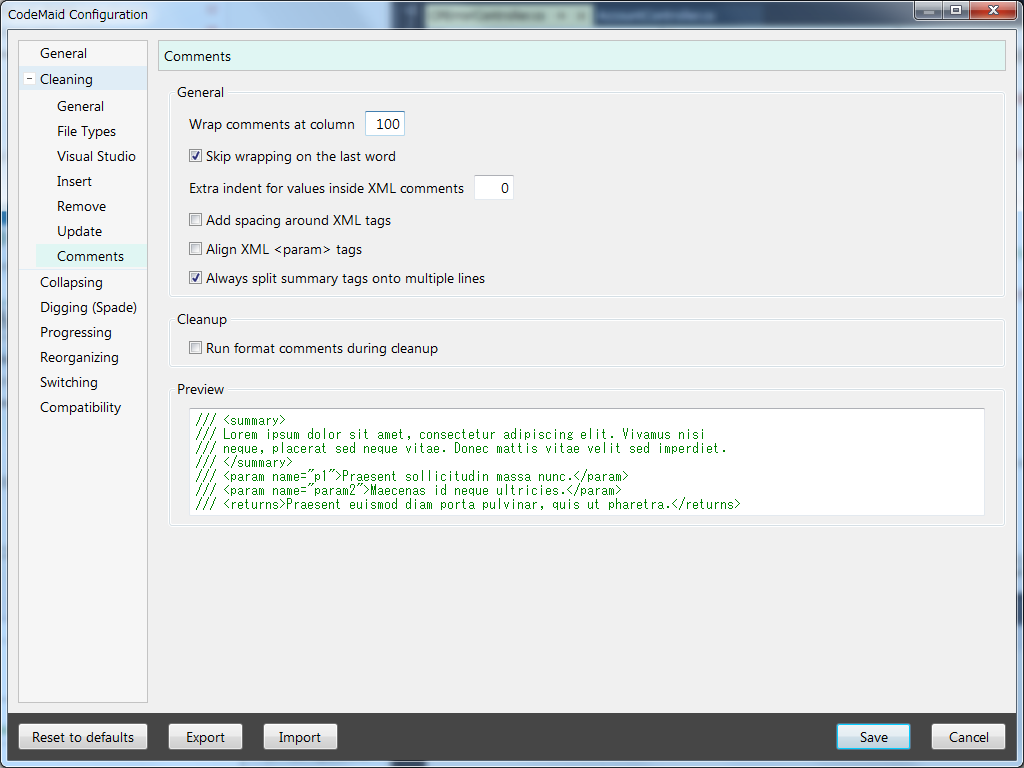
Task: Focus the Wrap comments at column field
Action: pos(385,124)
